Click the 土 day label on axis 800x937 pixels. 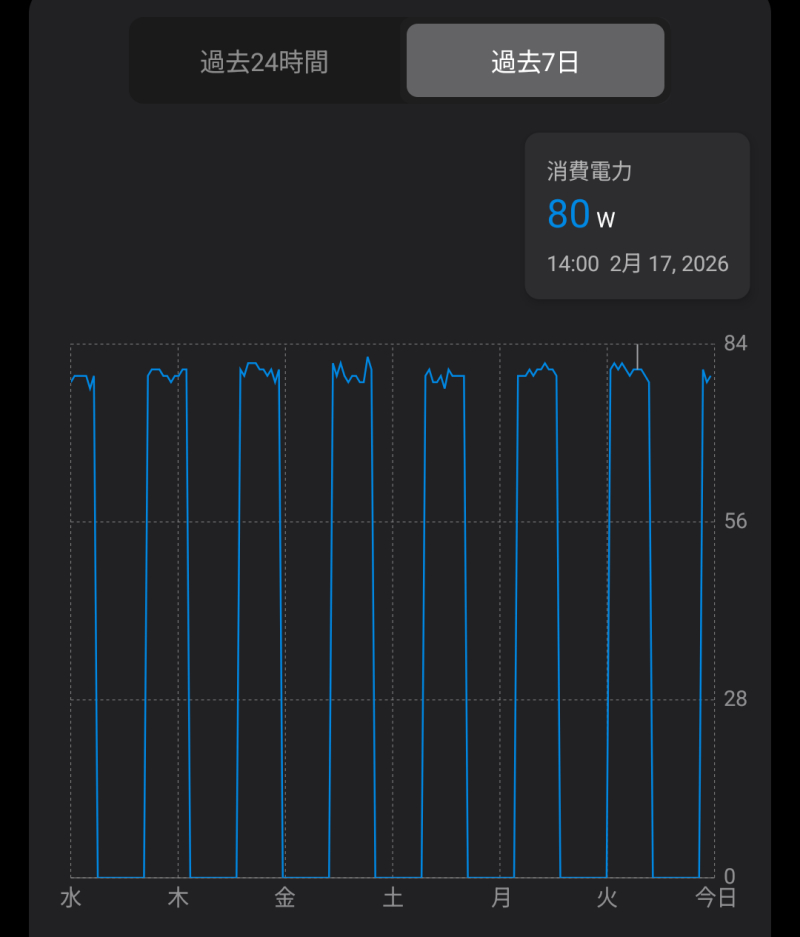393,897
